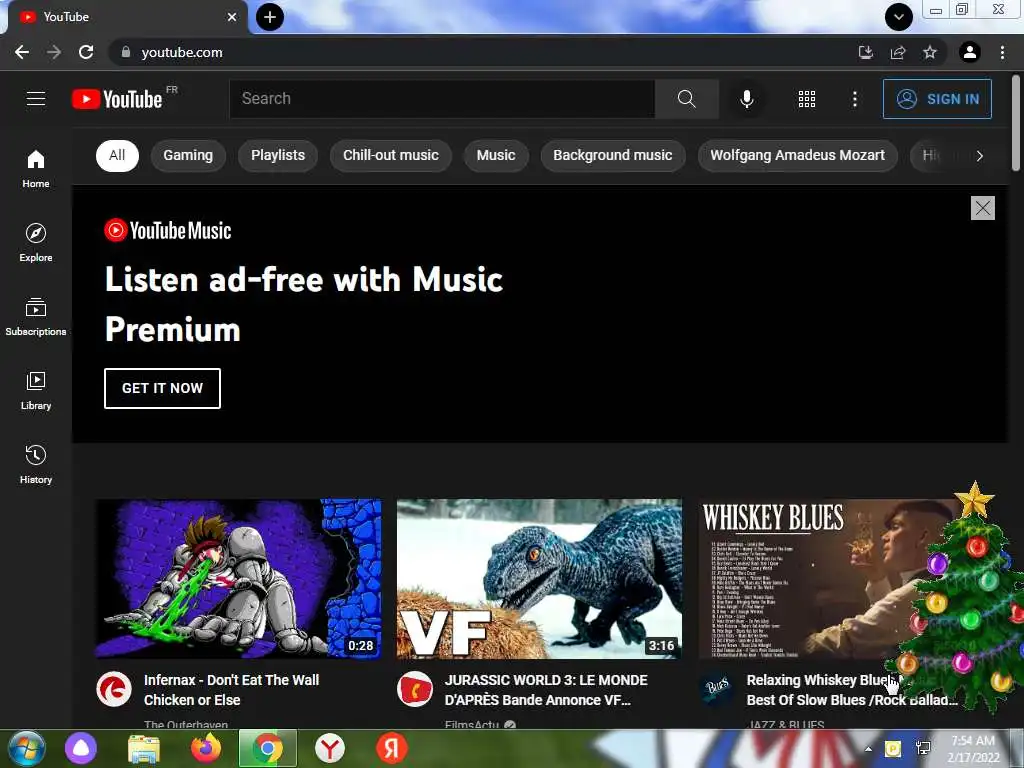
Task: Open YouTube settings three-dot menu
Action: click(x=855, y=99)
